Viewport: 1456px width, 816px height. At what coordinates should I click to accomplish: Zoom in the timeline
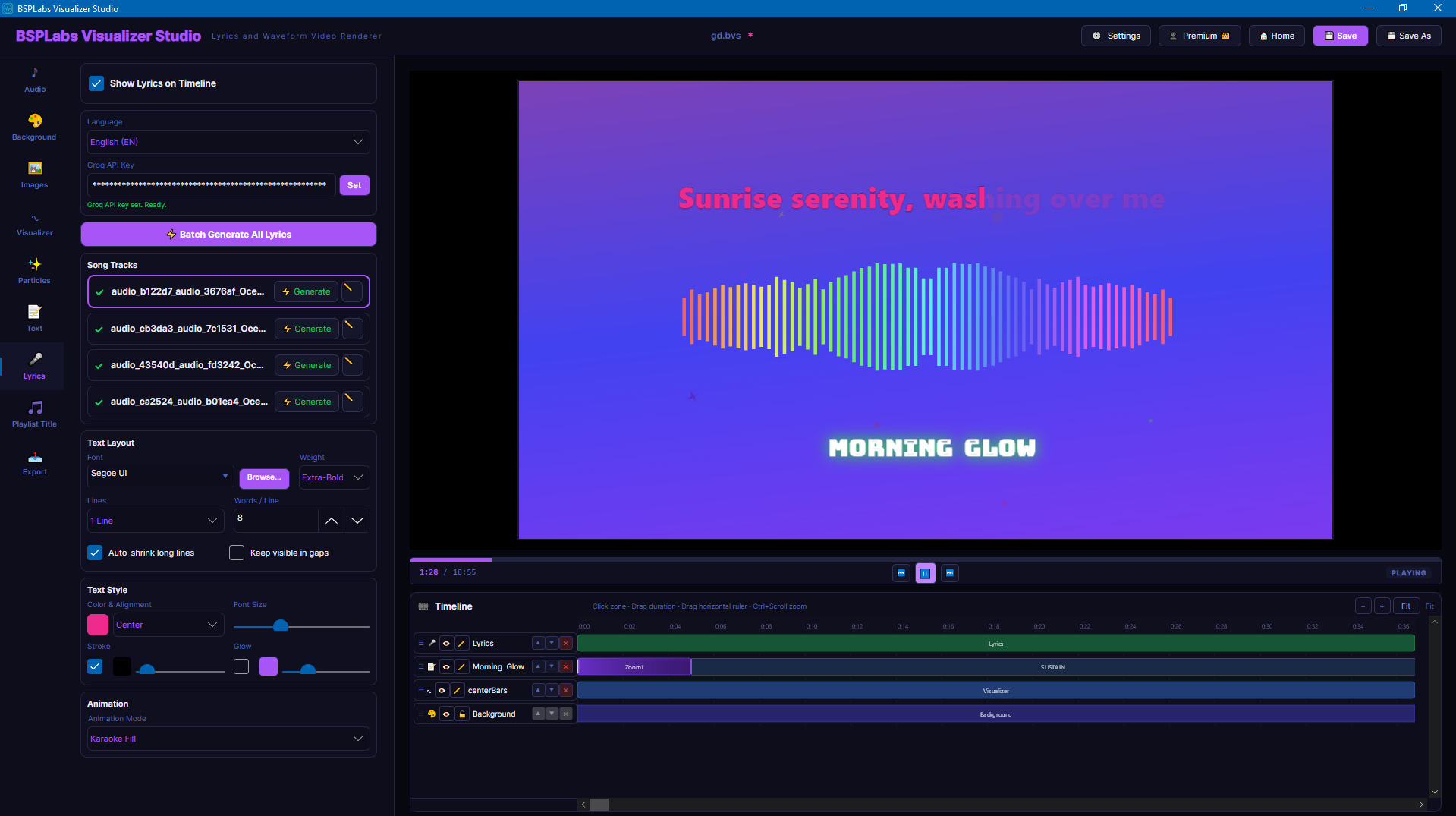click(x=1382, y=606)
